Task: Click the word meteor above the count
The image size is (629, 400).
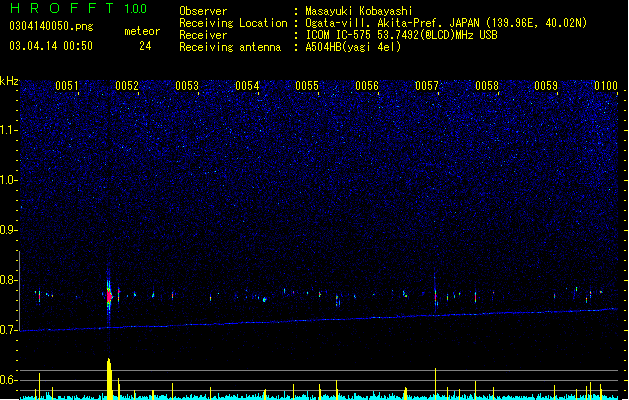Action: coord(142,31)
